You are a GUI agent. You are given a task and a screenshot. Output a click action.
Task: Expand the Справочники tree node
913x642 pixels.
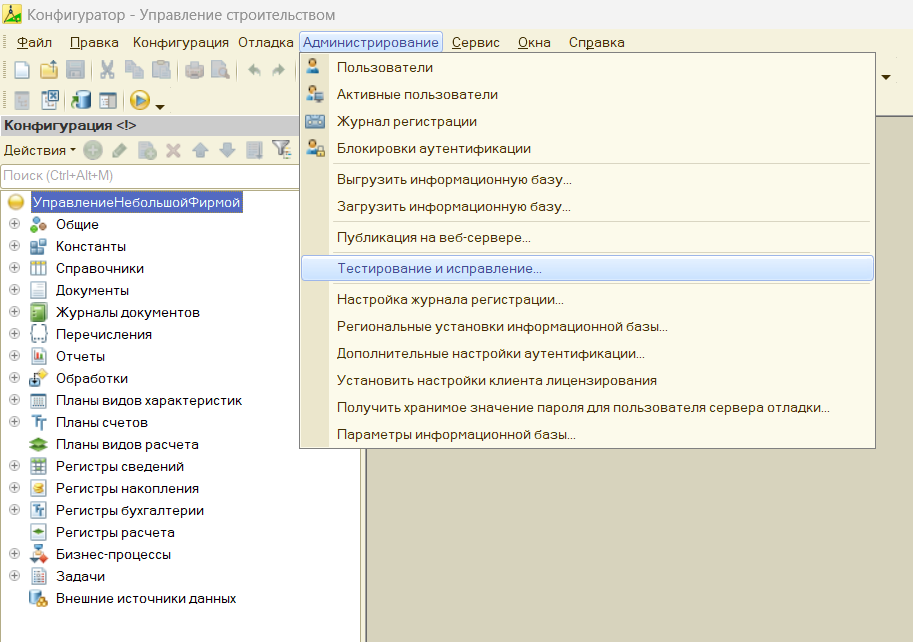15,268
